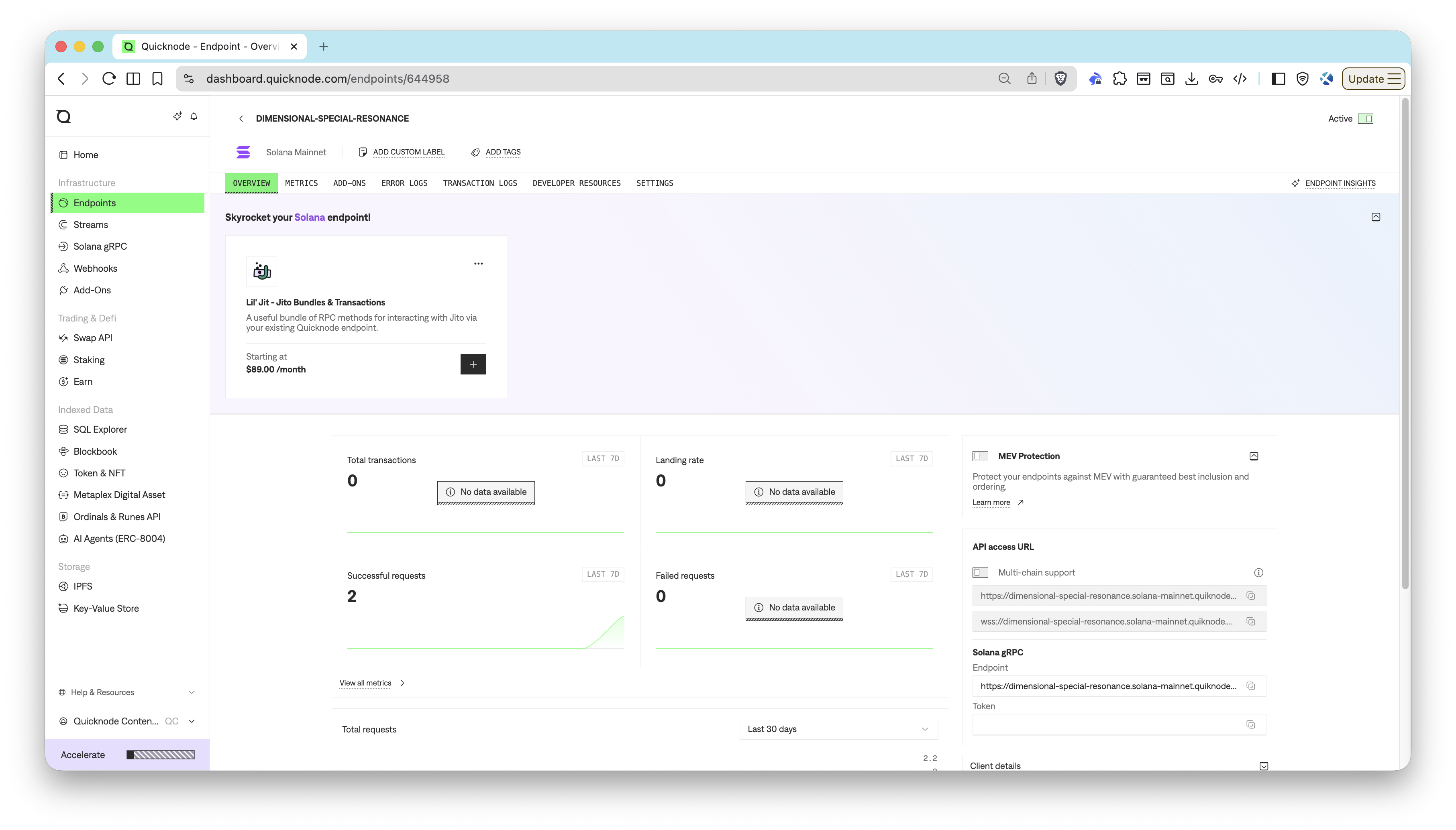The width and height of the screenshot is (1456, 830).
Task: Open the notifications bell
Action: [x=194, y=116]
